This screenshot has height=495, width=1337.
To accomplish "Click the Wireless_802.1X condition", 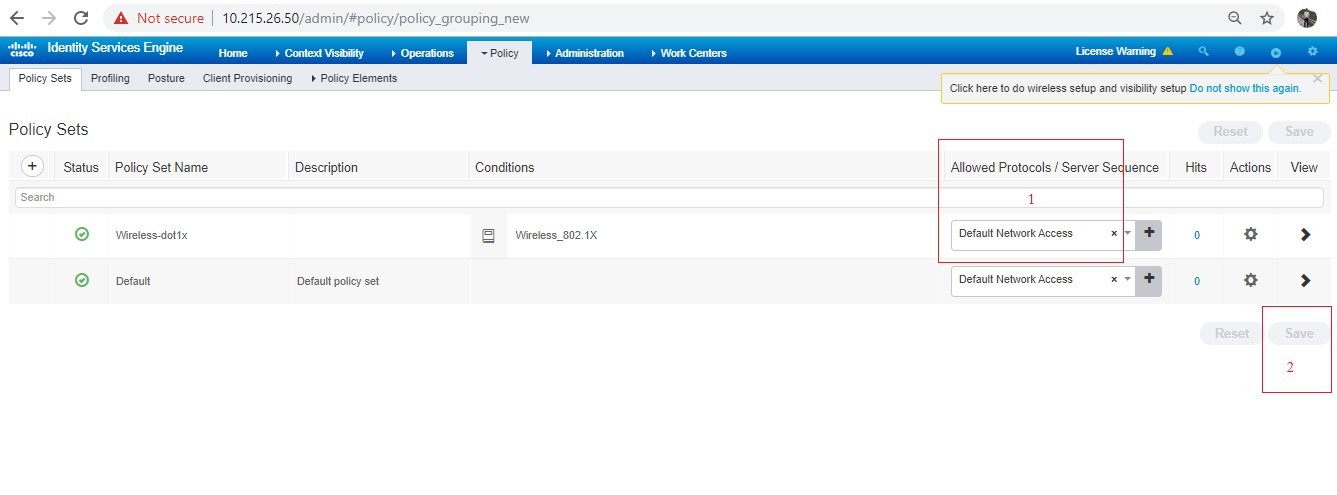I will (x=556, y=236).
